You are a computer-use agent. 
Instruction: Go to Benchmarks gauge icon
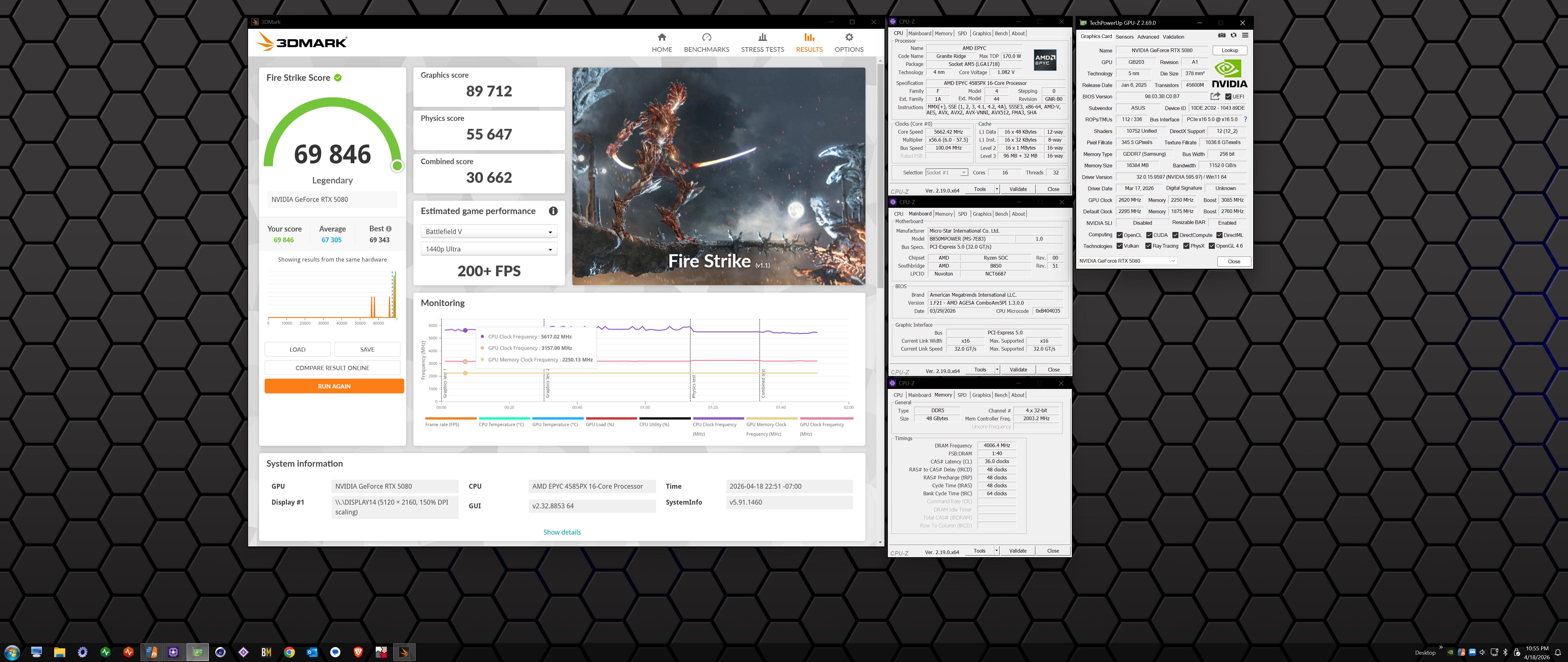(x=706, y=38)
